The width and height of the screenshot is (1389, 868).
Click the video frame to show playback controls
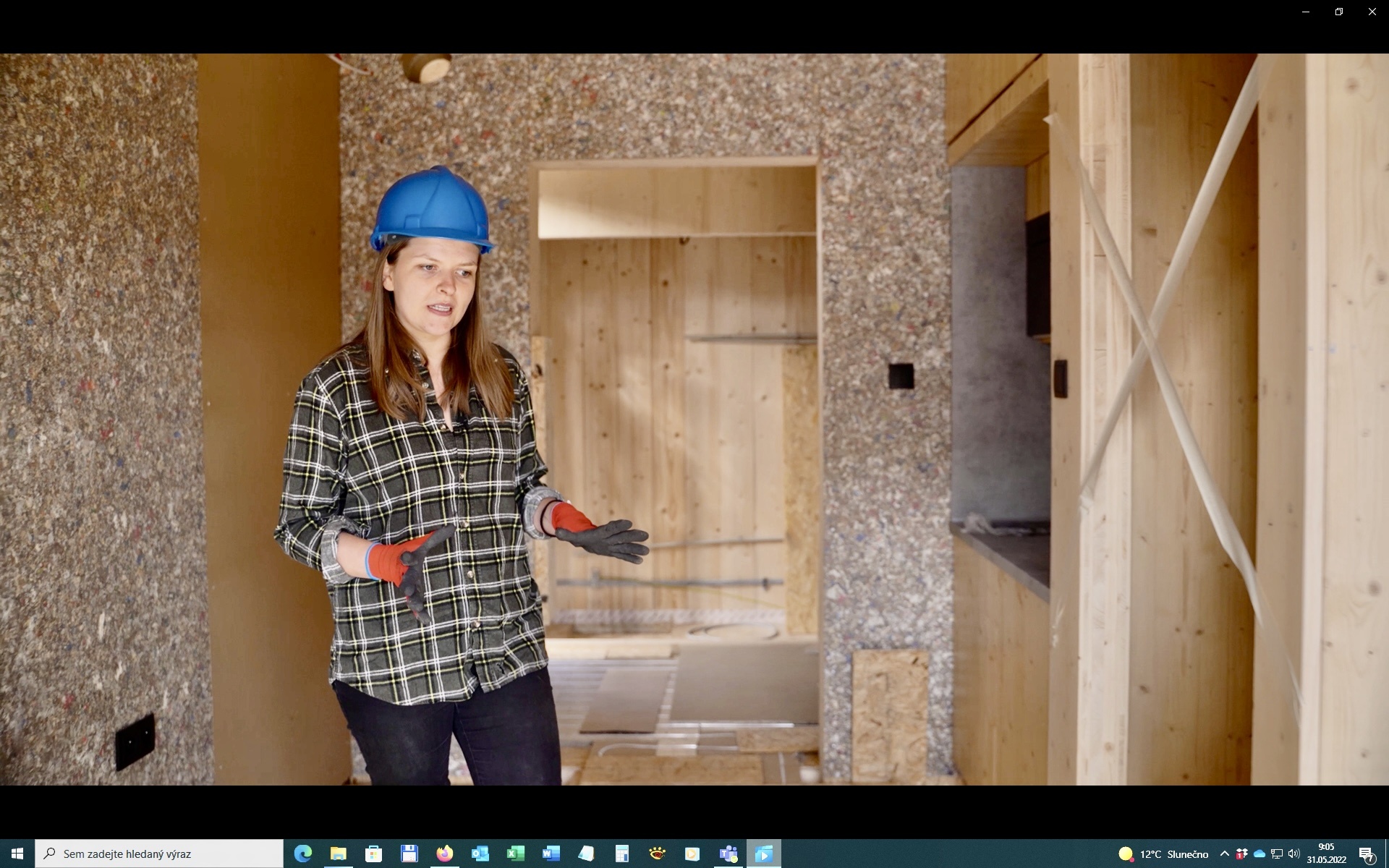[694, 420]
